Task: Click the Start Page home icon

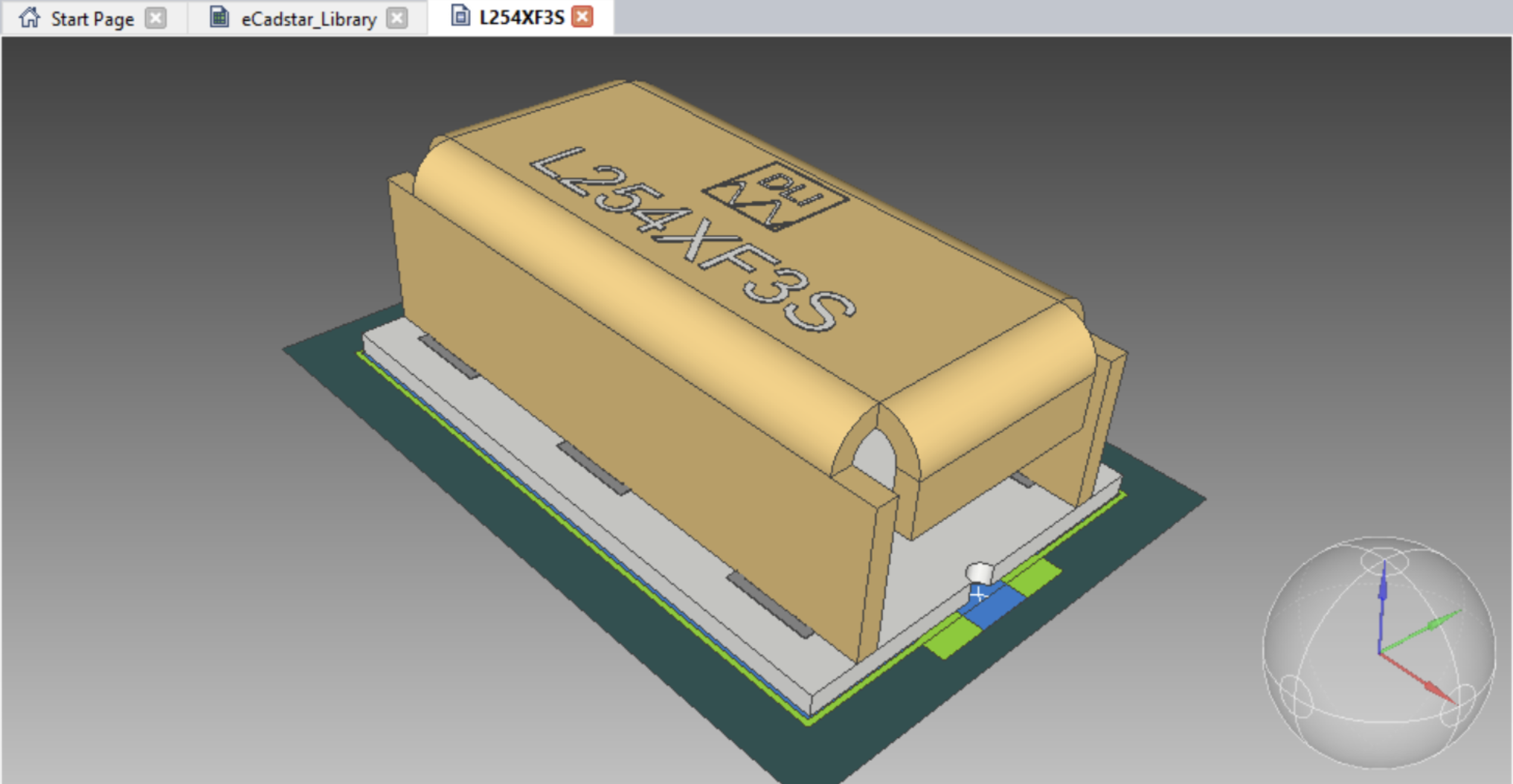Action: tap(30, 18)
